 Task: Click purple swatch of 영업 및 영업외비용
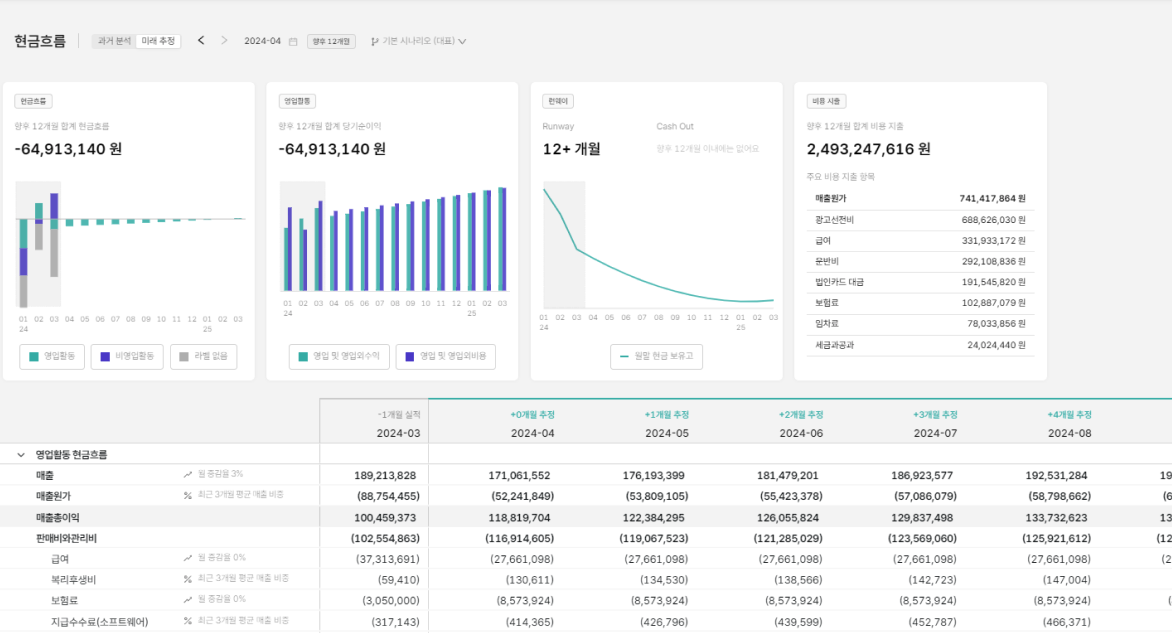tap(410, 357)
